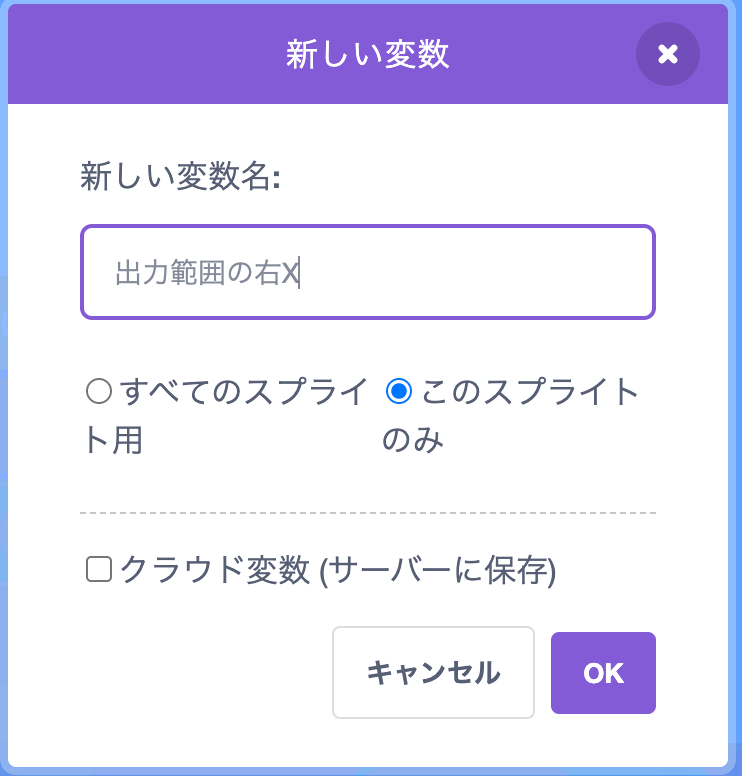Click the dashed divider line above the cloud option
The image size is (742, 776).
(367, 513)
